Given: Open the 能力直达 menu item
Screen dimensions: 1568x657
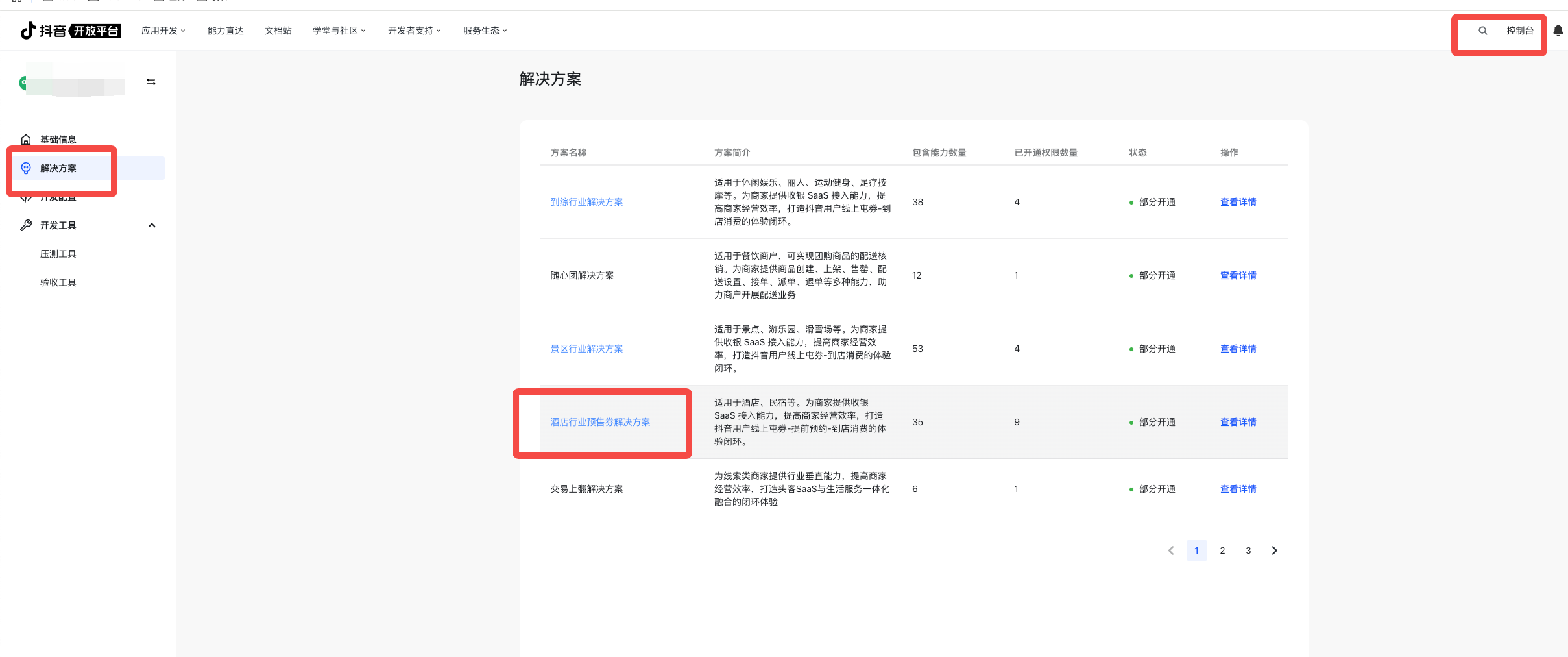Looking at the screenshot, I should 226,31.
